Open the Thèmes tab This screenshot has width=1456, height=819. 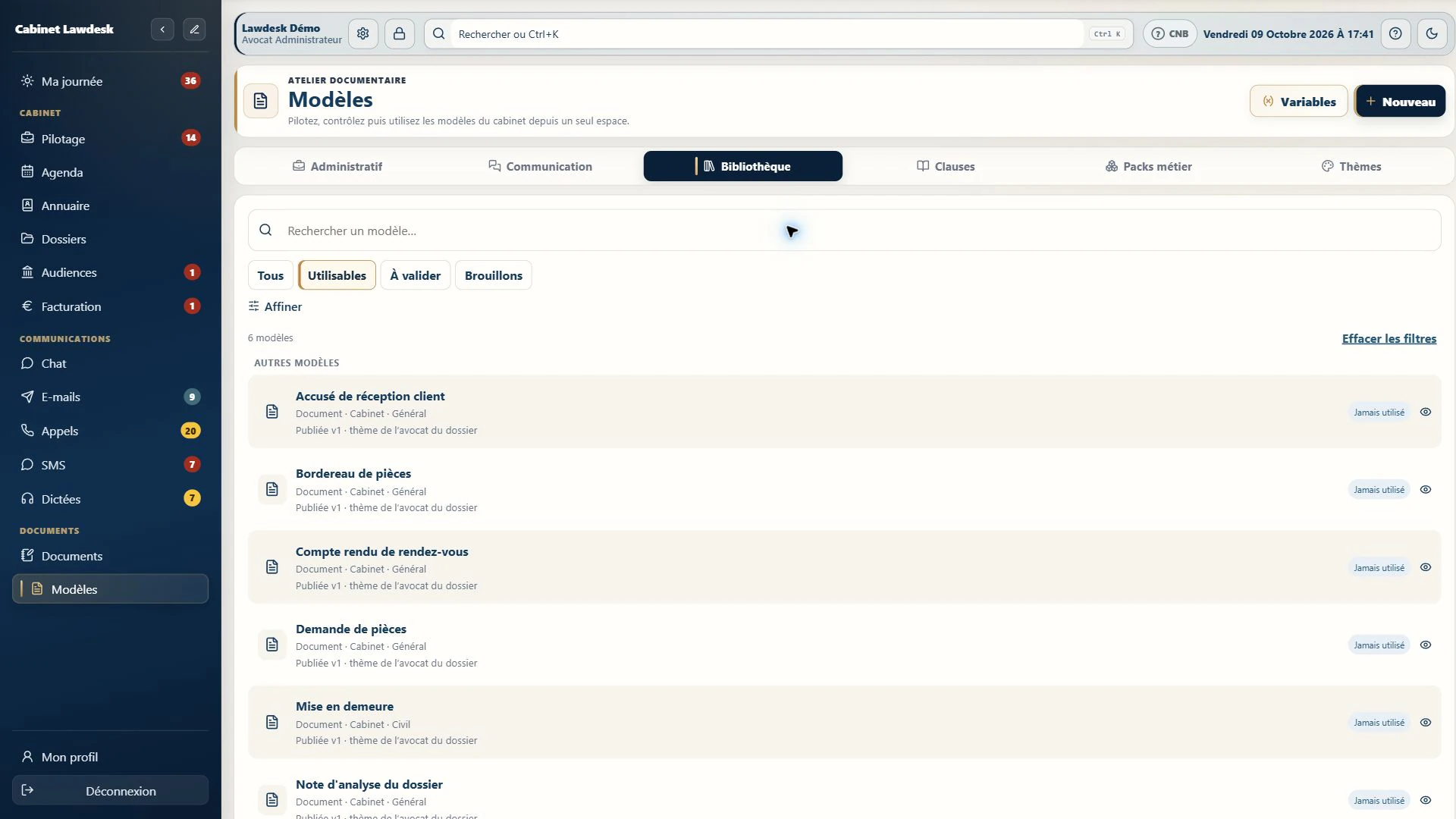1351,166
